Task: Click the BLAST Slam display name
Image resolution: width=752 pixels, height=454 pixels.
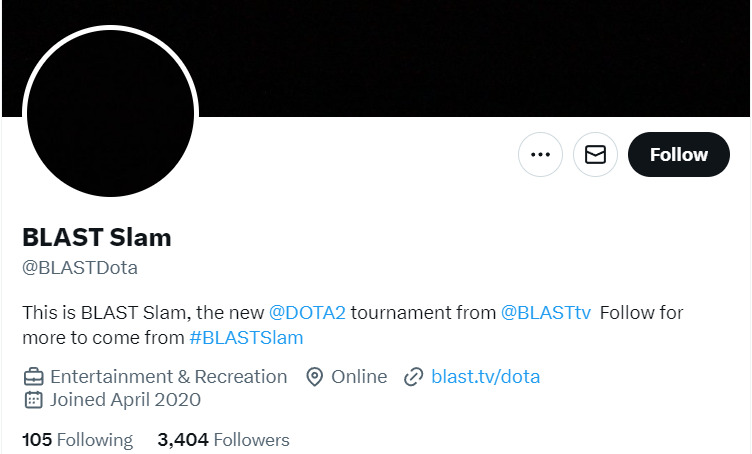Action: pyautogui.click(x=97, y=237)
